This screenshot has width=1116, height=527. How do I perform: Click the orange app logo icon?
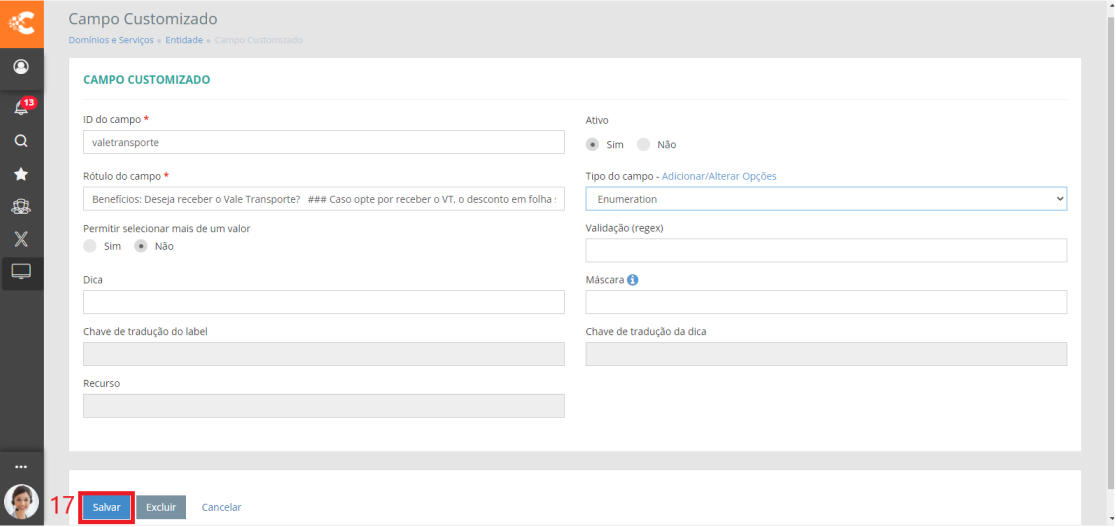pos(21,22)
